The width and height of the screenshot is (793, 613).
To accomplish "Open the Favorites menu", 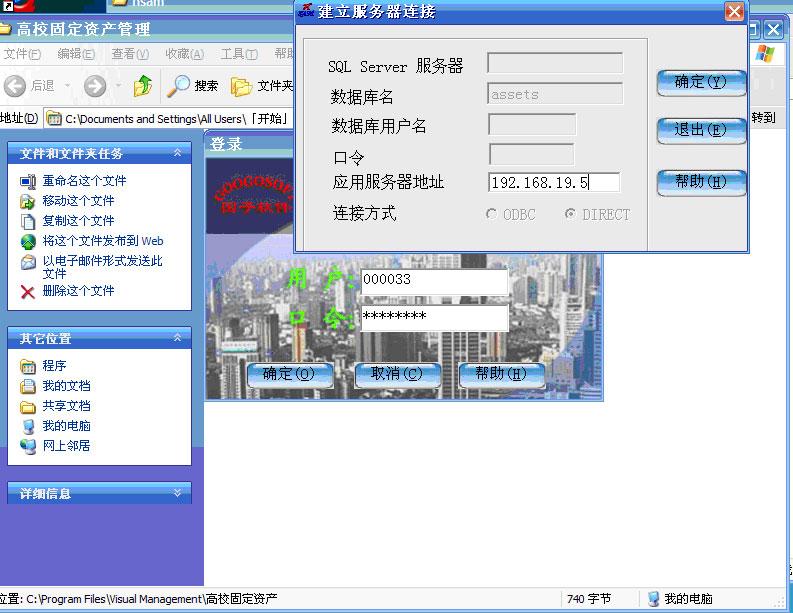I will tap(184, 54).
